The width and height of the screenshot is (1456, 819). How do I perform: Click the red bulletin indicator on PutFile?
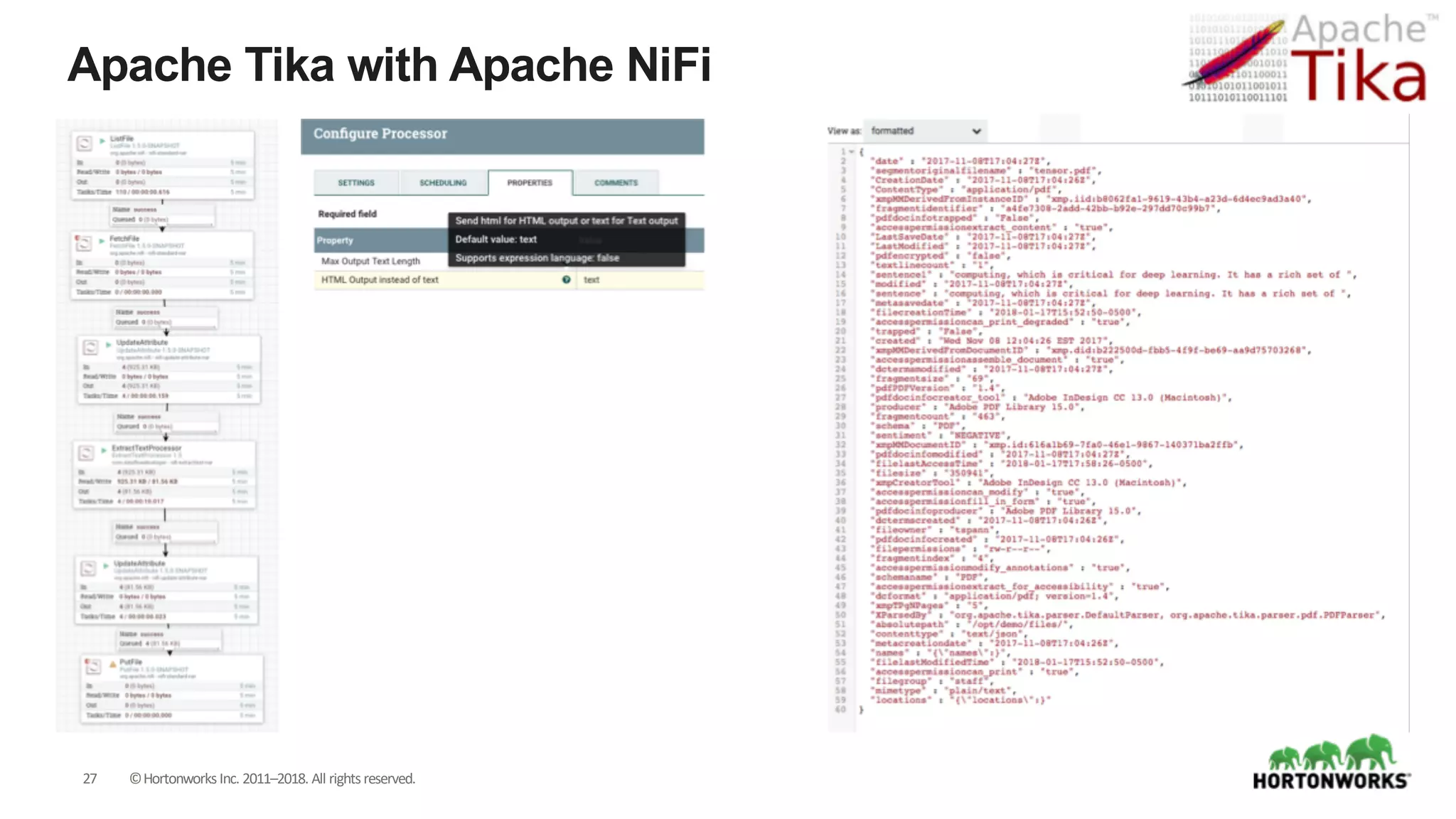click(x=87, y=660)
